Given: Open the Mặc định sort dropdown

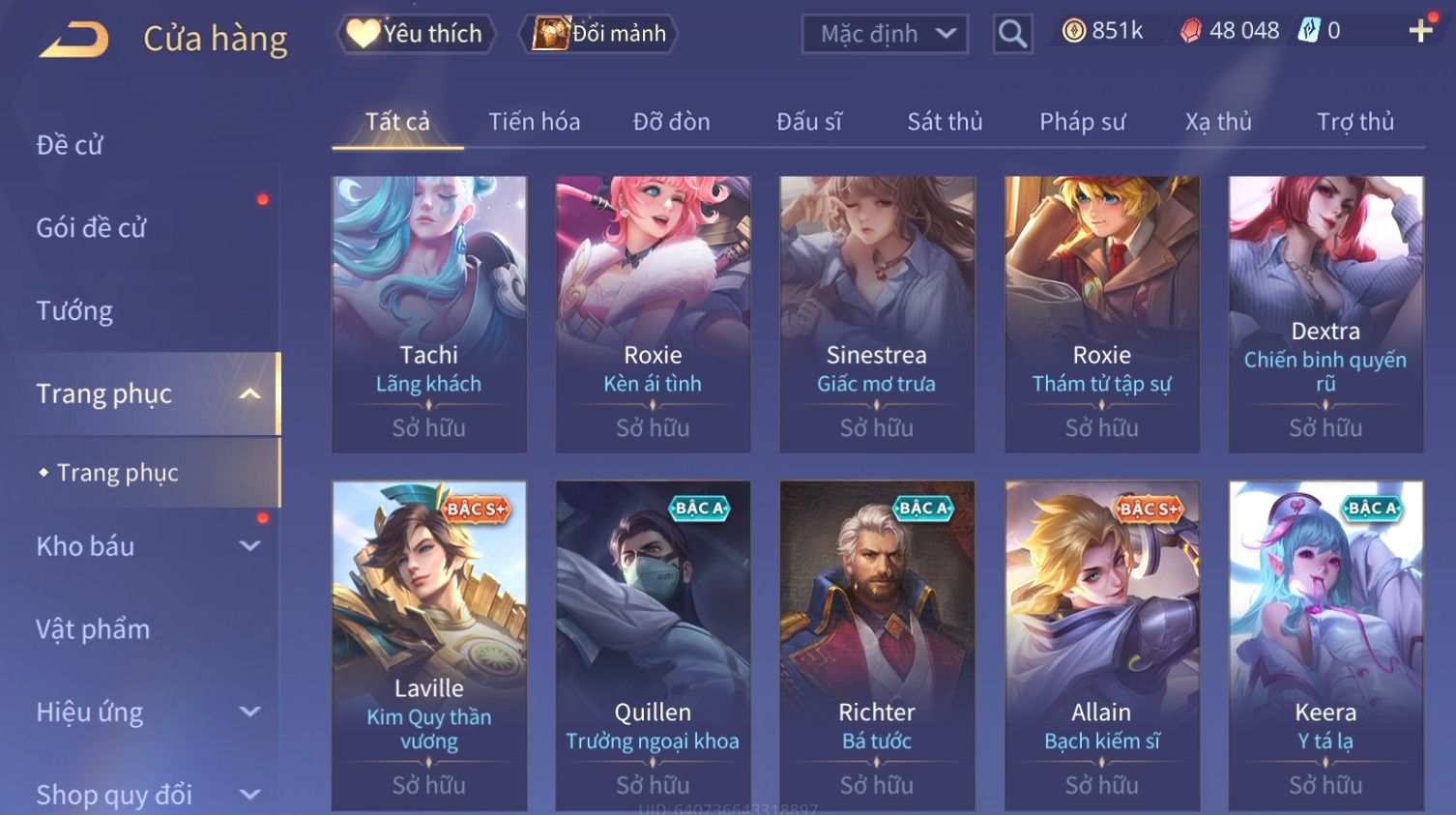Looking at the screenshot, I should pyautogui.click(x=886, y=34).
